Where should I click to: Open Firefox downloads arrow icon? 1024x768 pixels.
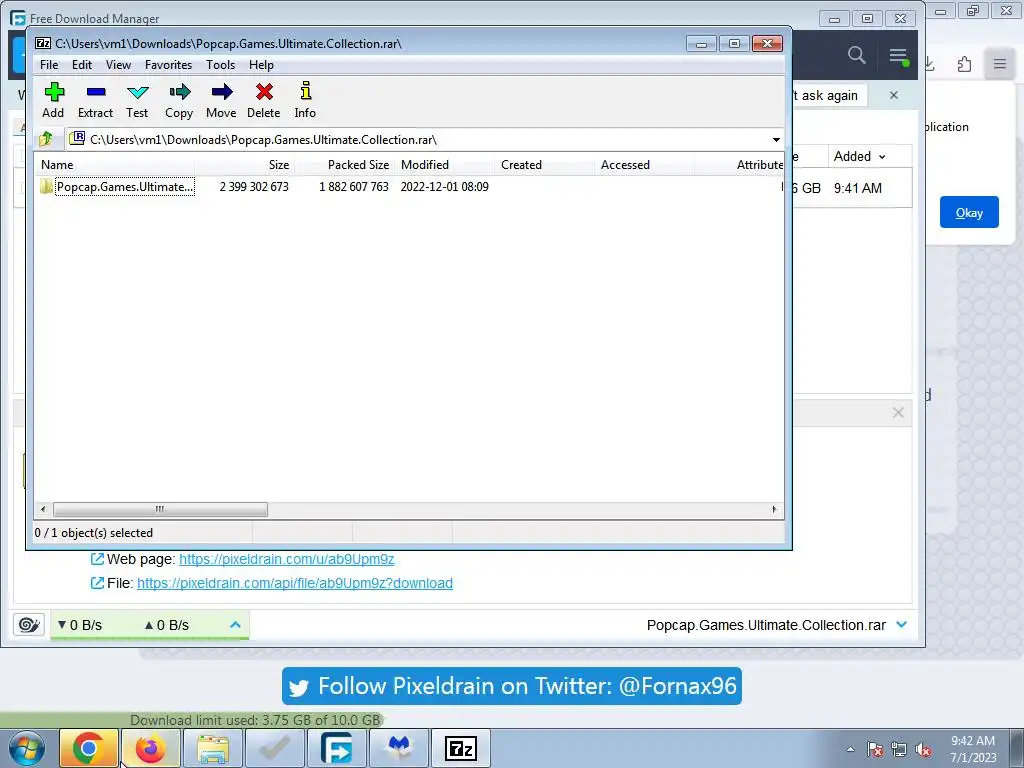pyautogui.click(x=930, y=64)
